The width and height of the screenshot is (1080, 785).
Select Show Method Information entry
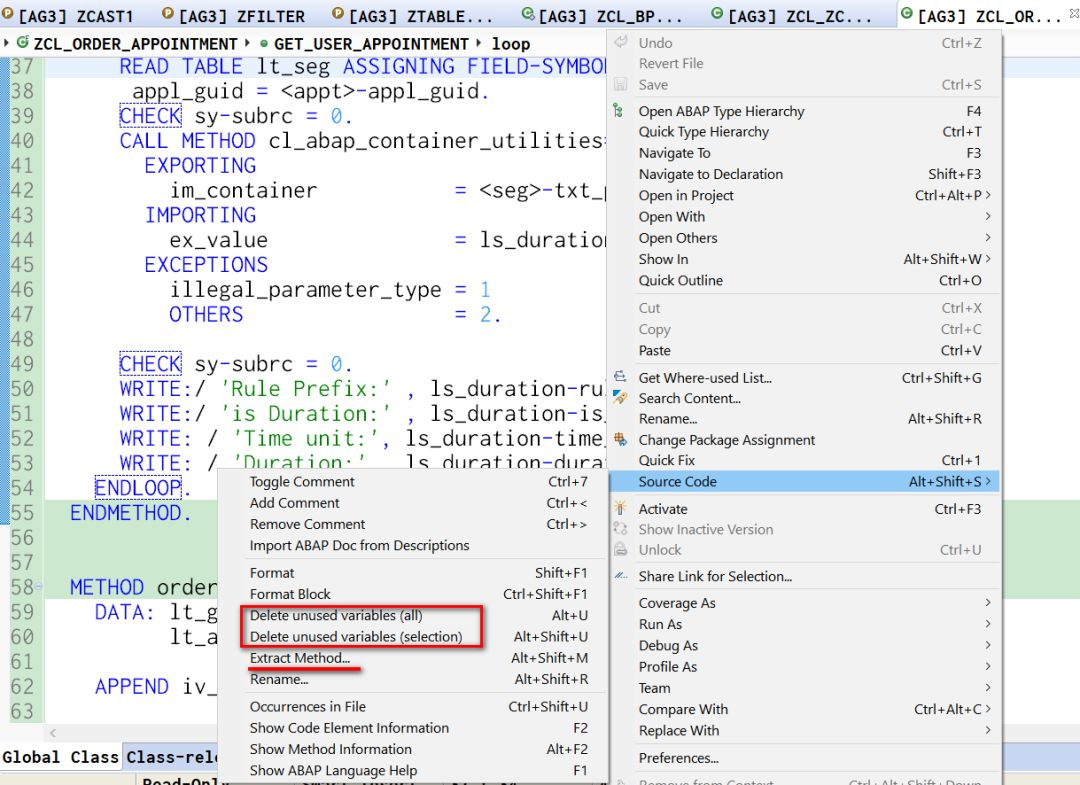413,749
